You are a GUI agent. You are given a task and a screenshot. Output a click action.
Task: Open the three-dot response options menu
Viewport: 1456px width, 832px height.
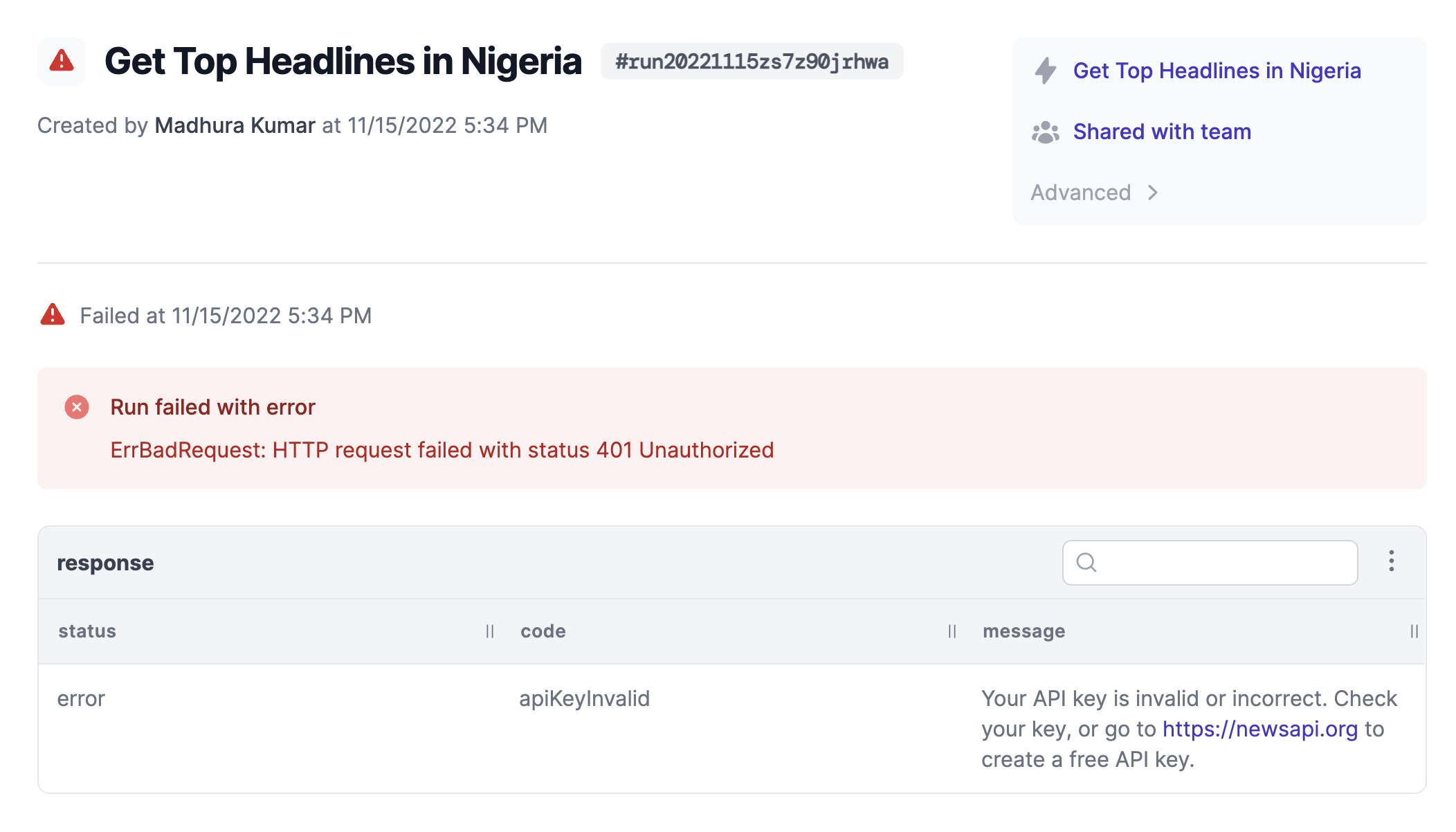coord(1392,561)
